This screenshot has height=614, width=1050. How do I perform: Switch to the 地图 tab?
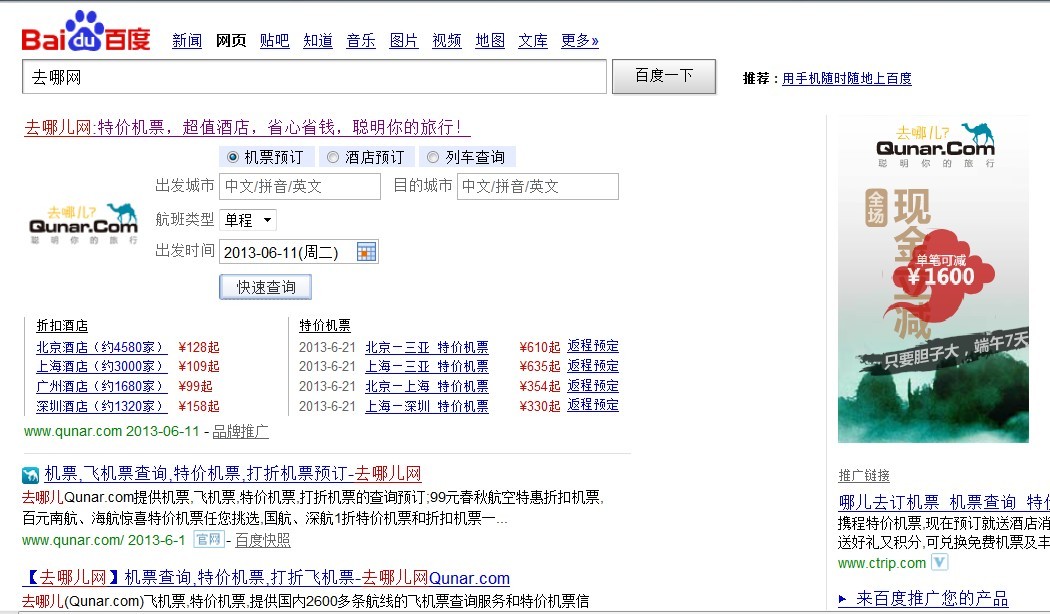coord(490,41)
